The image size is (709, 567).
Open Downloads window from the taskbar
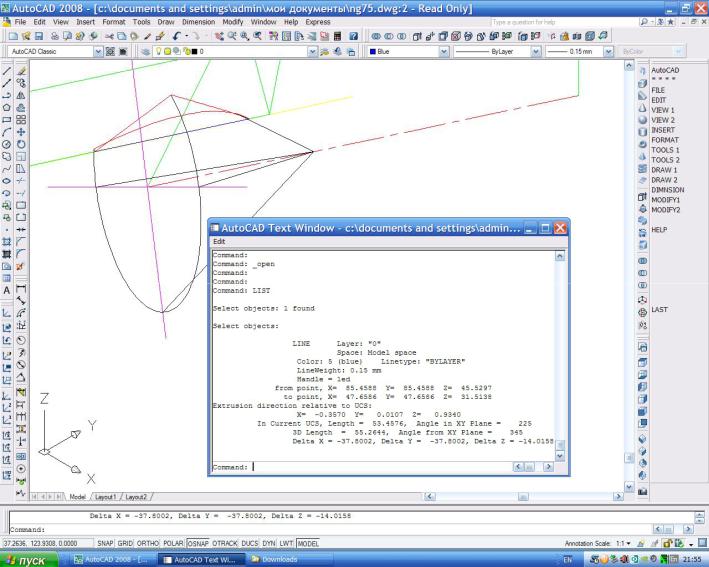pos(289,560)
